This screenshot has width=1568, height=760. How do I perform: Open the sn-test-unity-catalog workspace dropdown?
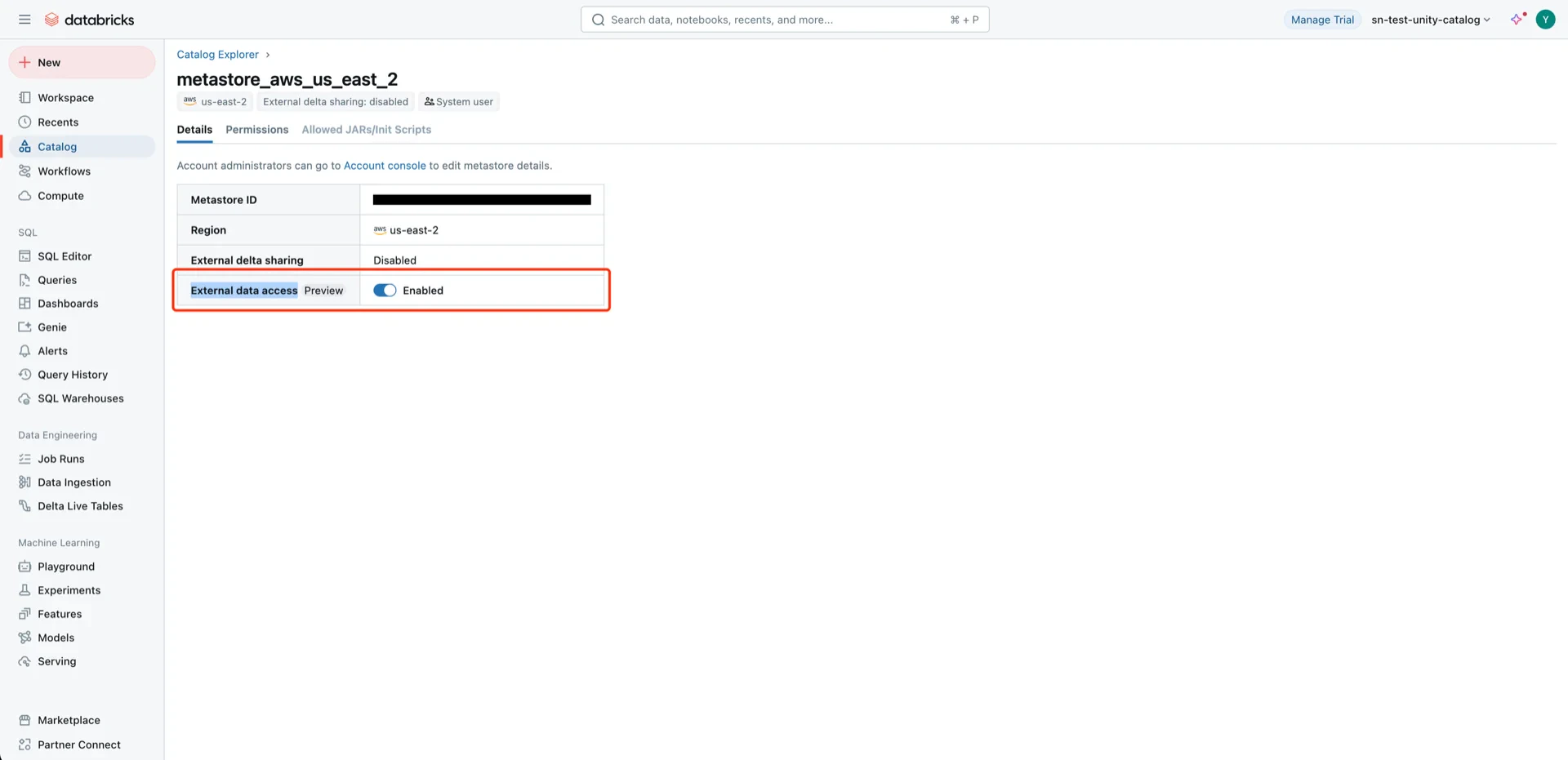1431,20
